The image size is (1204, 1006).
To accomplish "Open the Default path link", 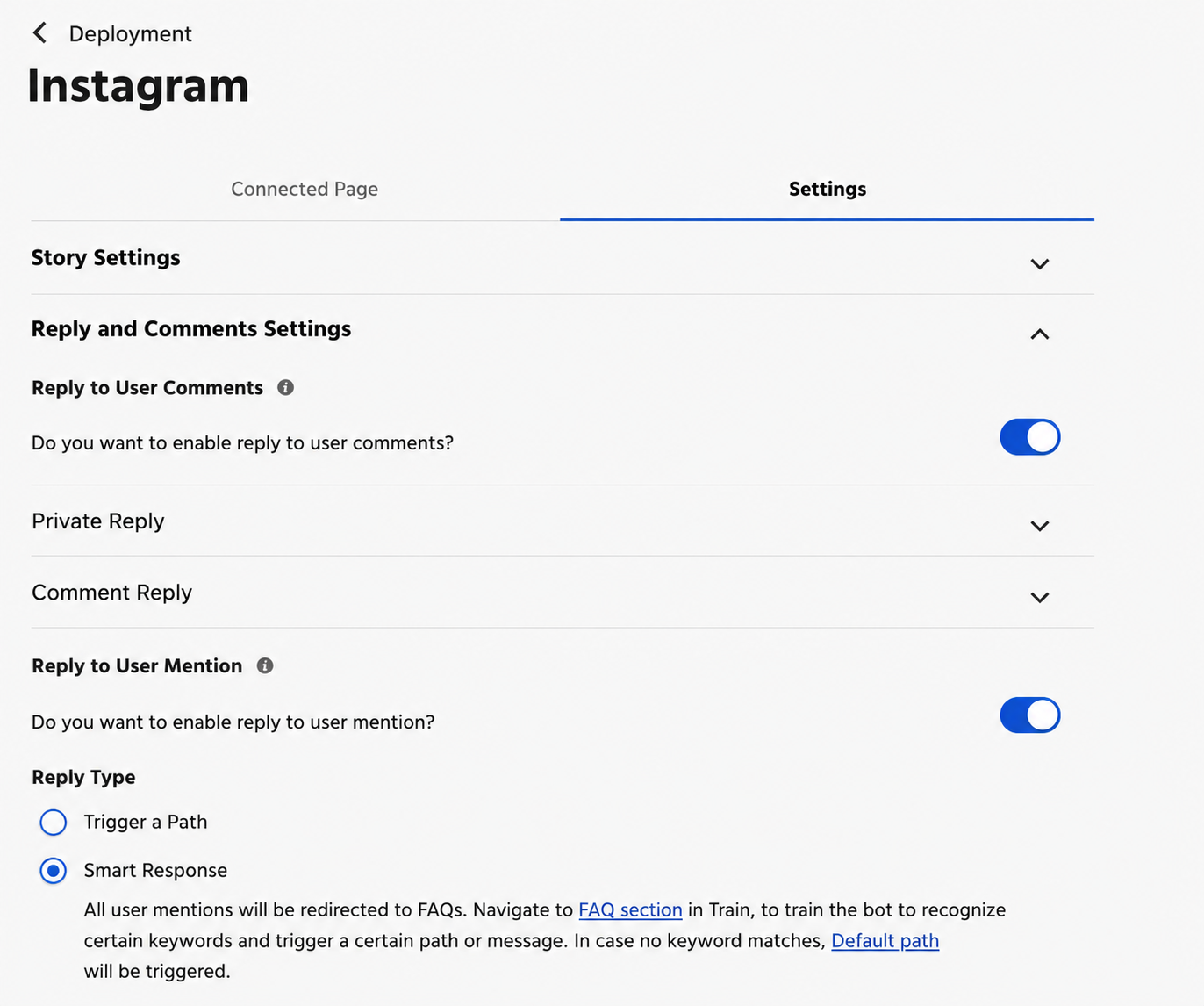I will pos(885,941).
